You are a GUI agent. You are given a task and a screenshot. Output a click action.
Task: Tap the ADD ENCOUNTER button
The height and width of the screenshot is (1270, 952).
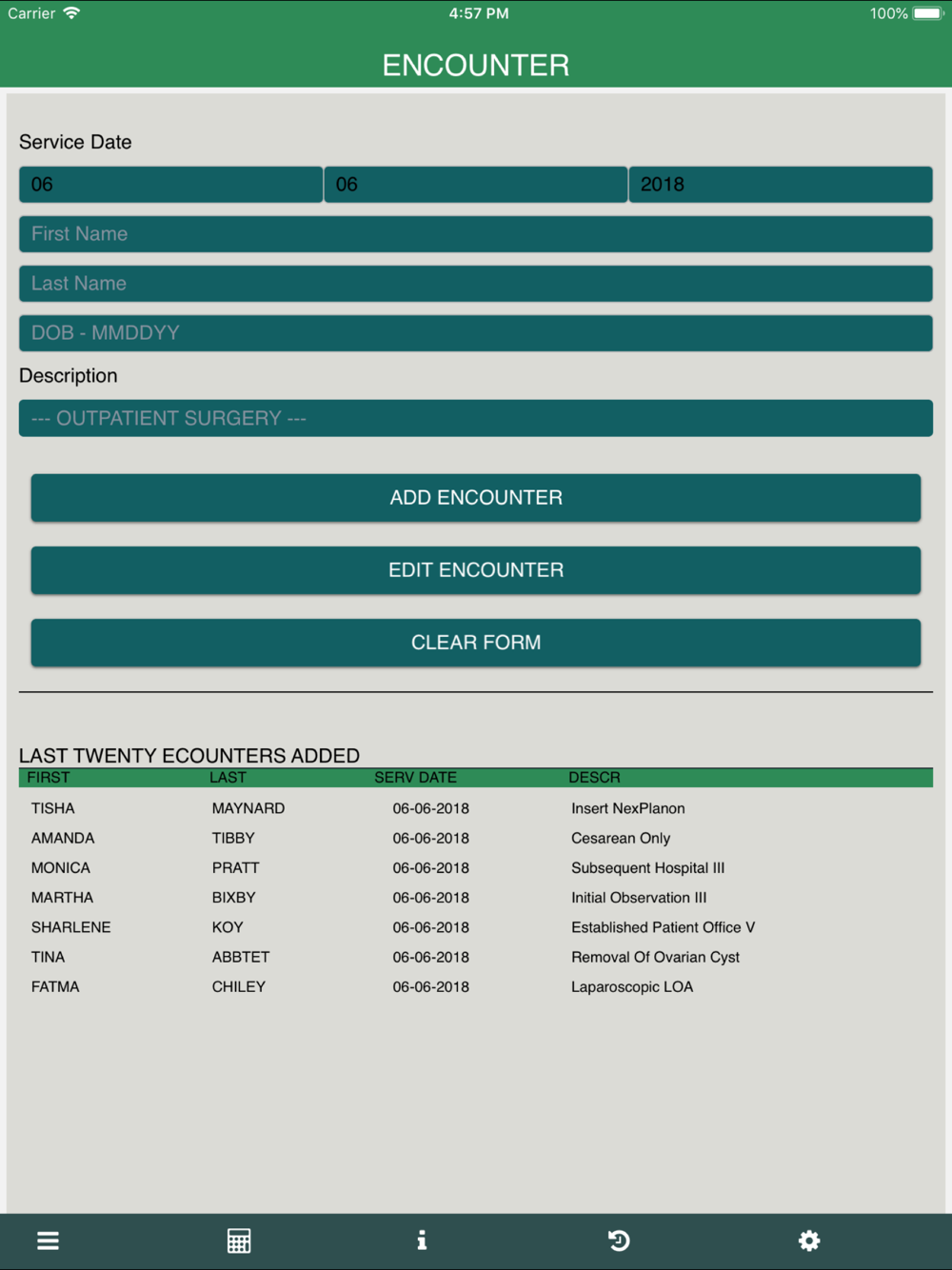click(x=476, y=498)
